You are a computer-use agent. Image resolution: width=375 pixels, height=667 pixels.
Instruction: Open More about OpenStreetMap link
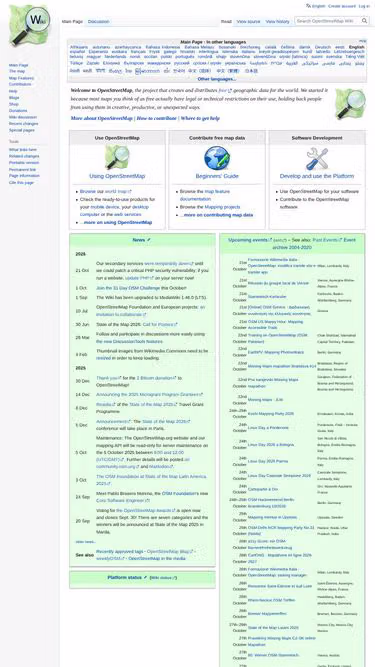[x=102, y=118]
